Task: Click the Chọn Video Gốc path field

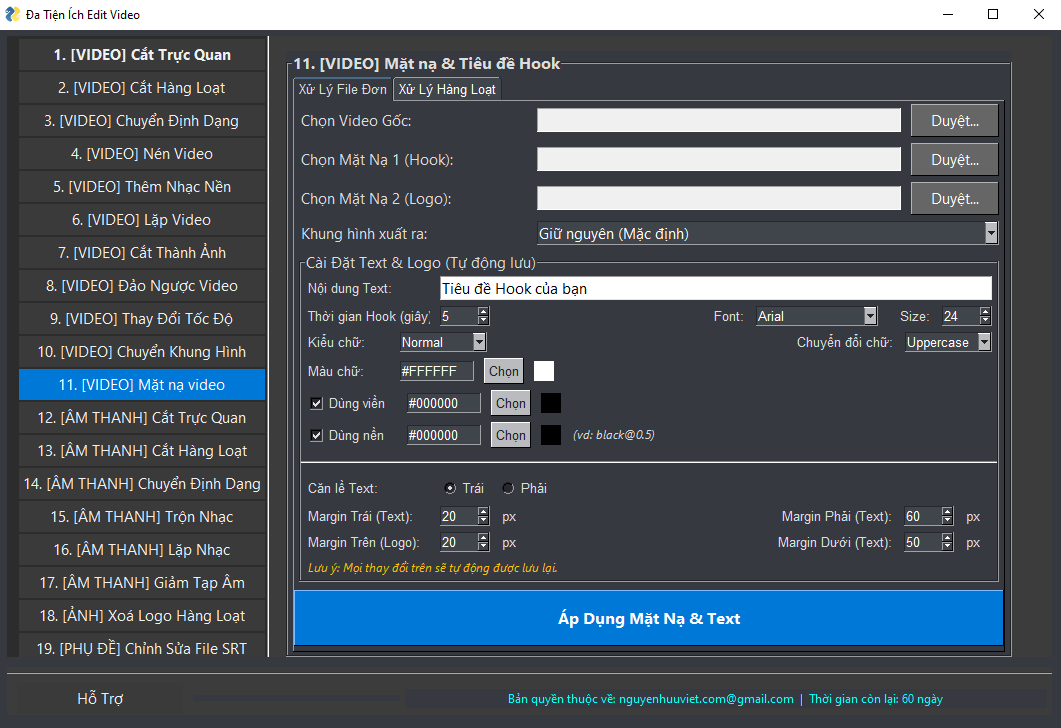Action: pyautogui.click(x=719, y=120)
